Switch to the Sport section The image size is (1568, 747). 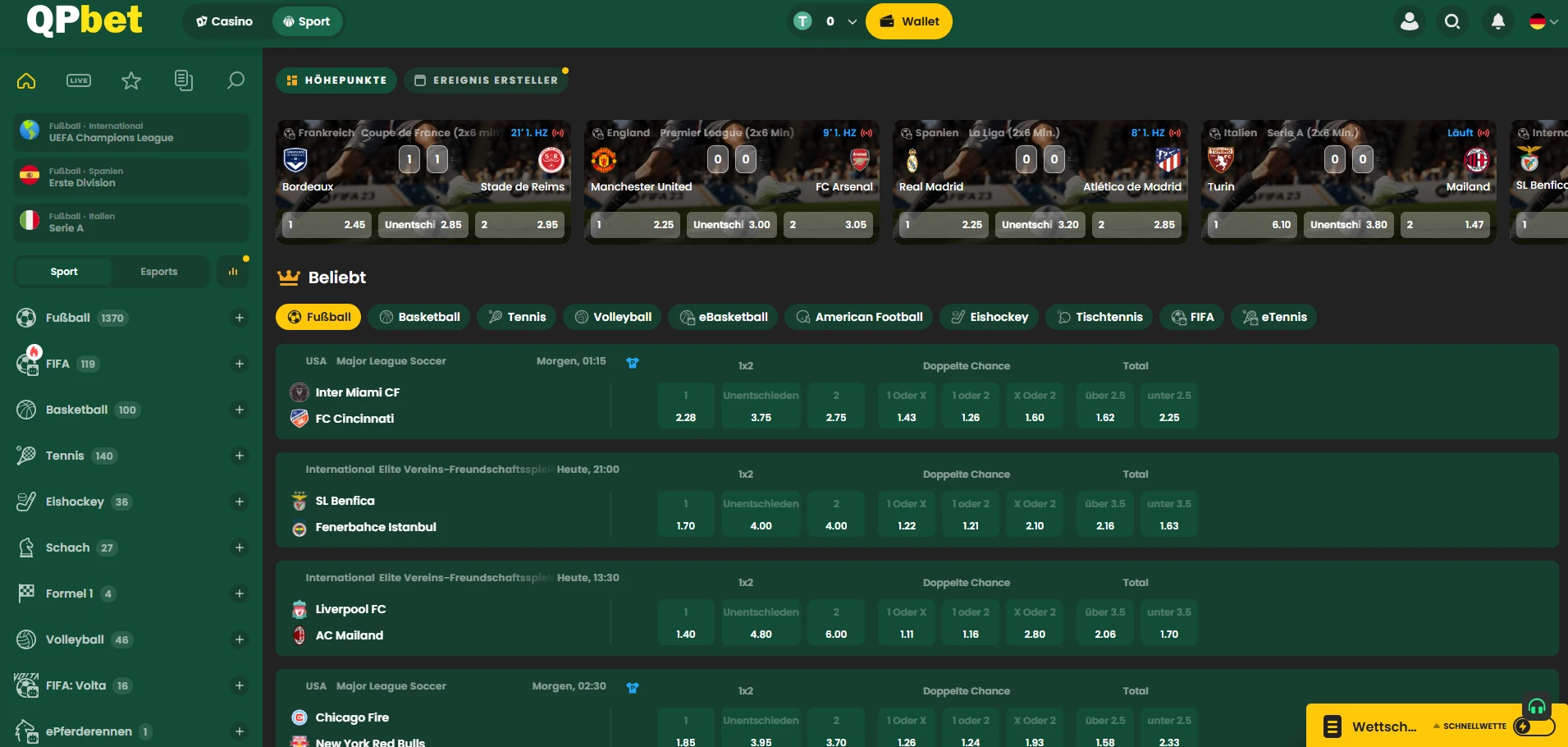pos(307,21)
